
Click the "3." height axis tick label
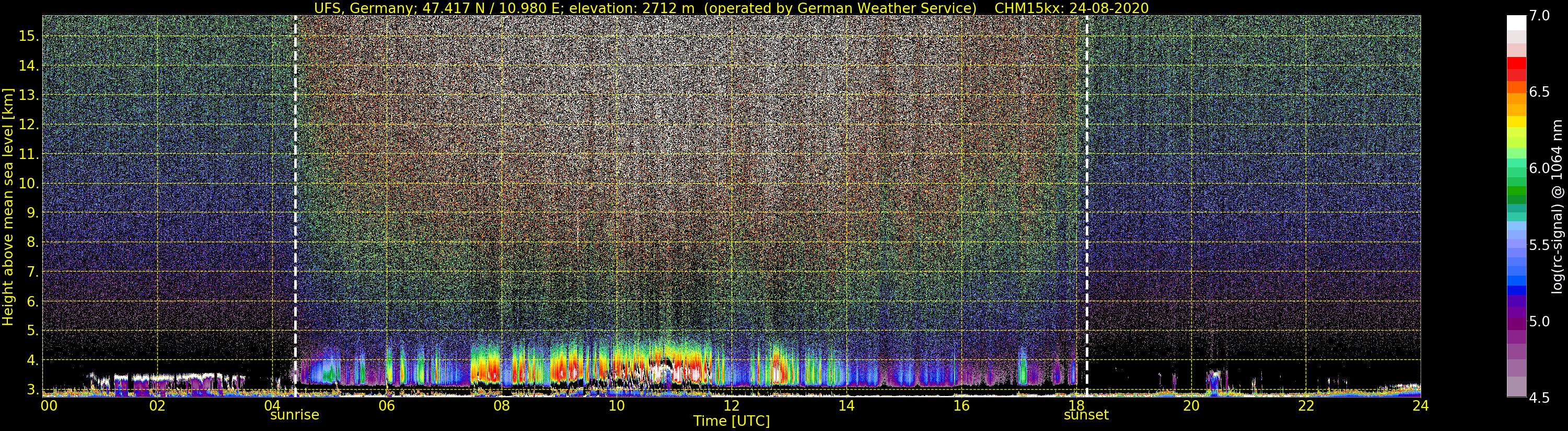click(32, 390)
